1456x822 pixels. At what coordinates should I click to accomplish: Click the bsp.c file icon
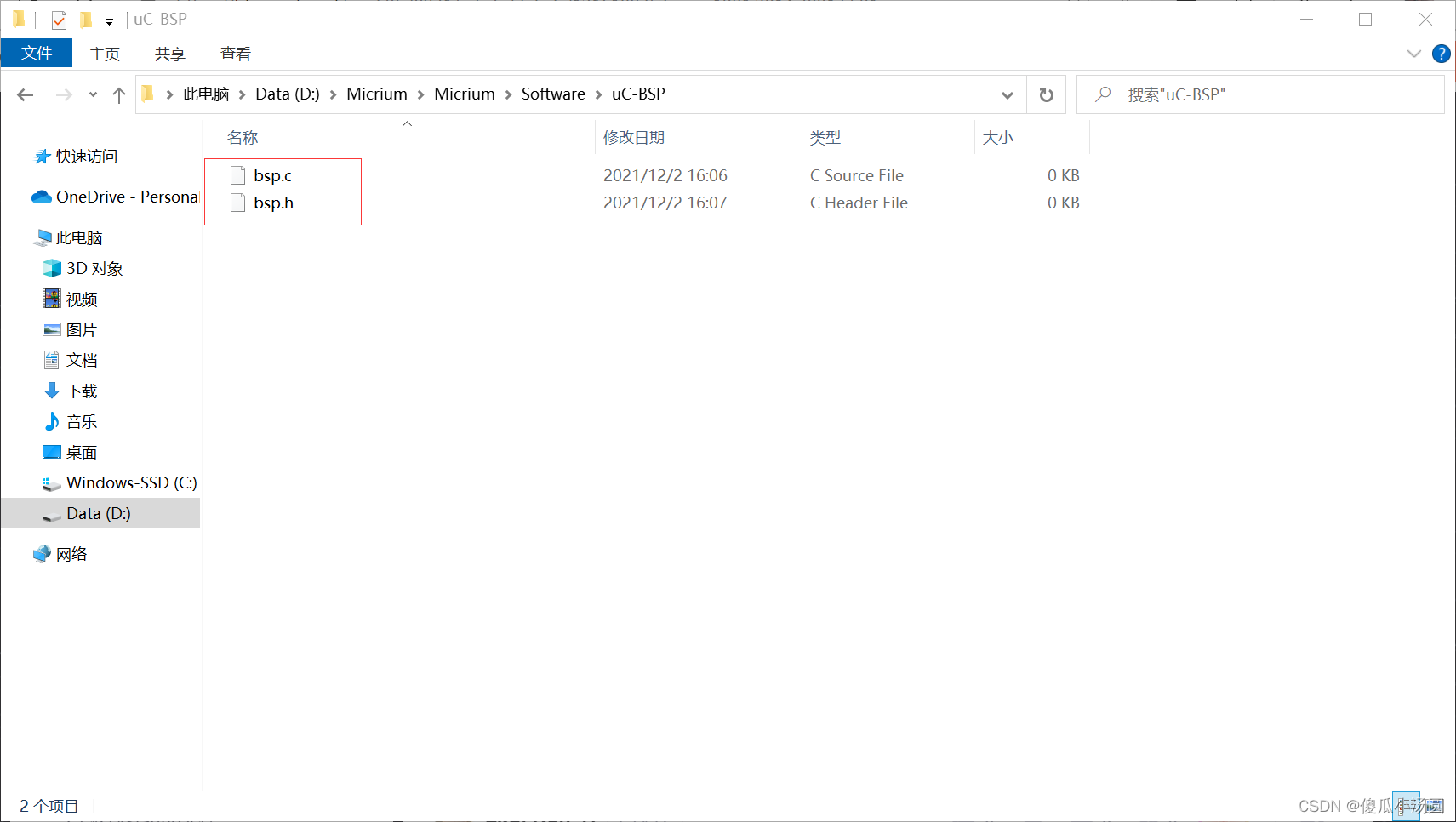click(x=237, y=175)
